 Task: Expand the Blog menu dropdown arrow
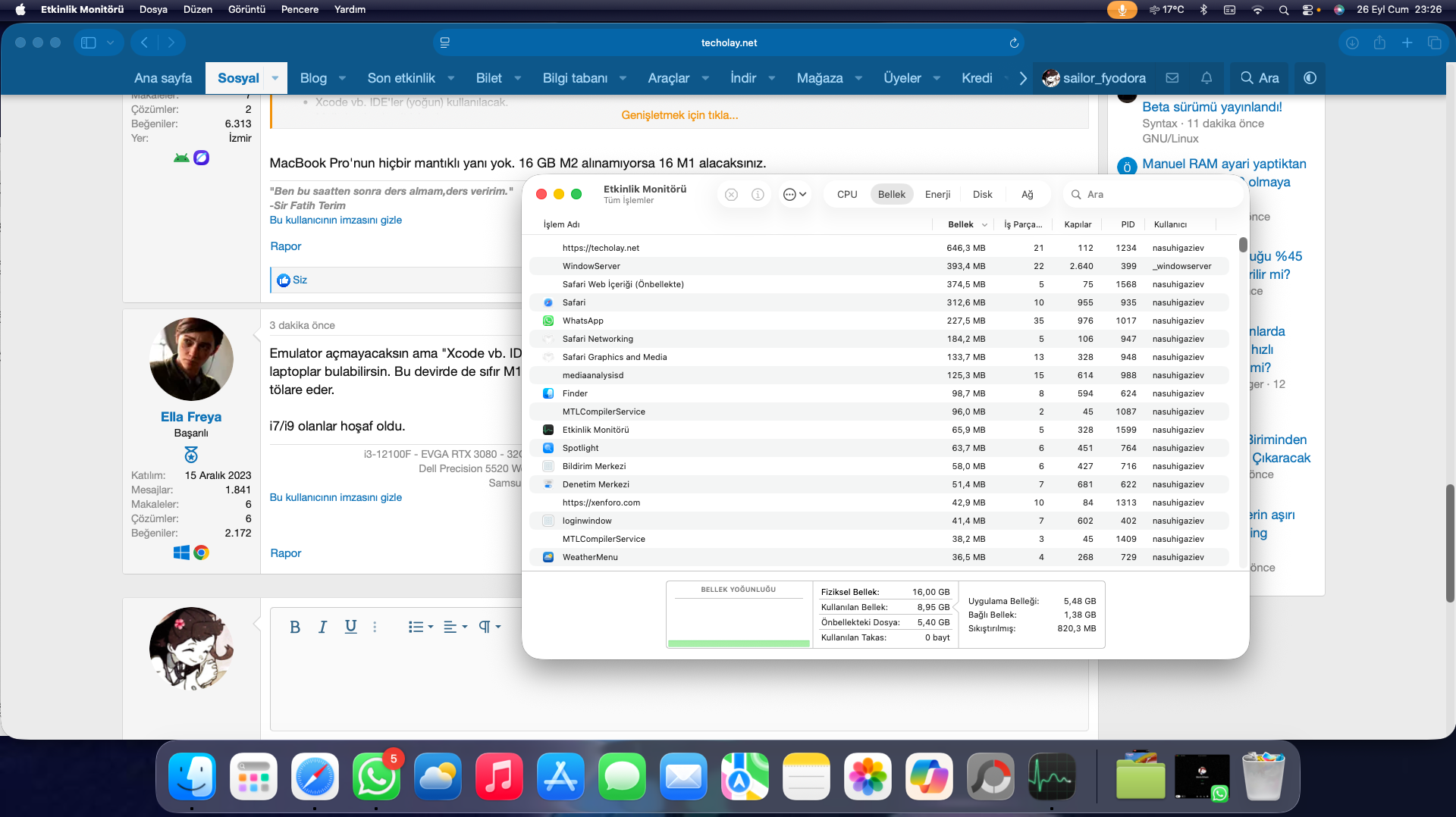[x=342, y=78]
